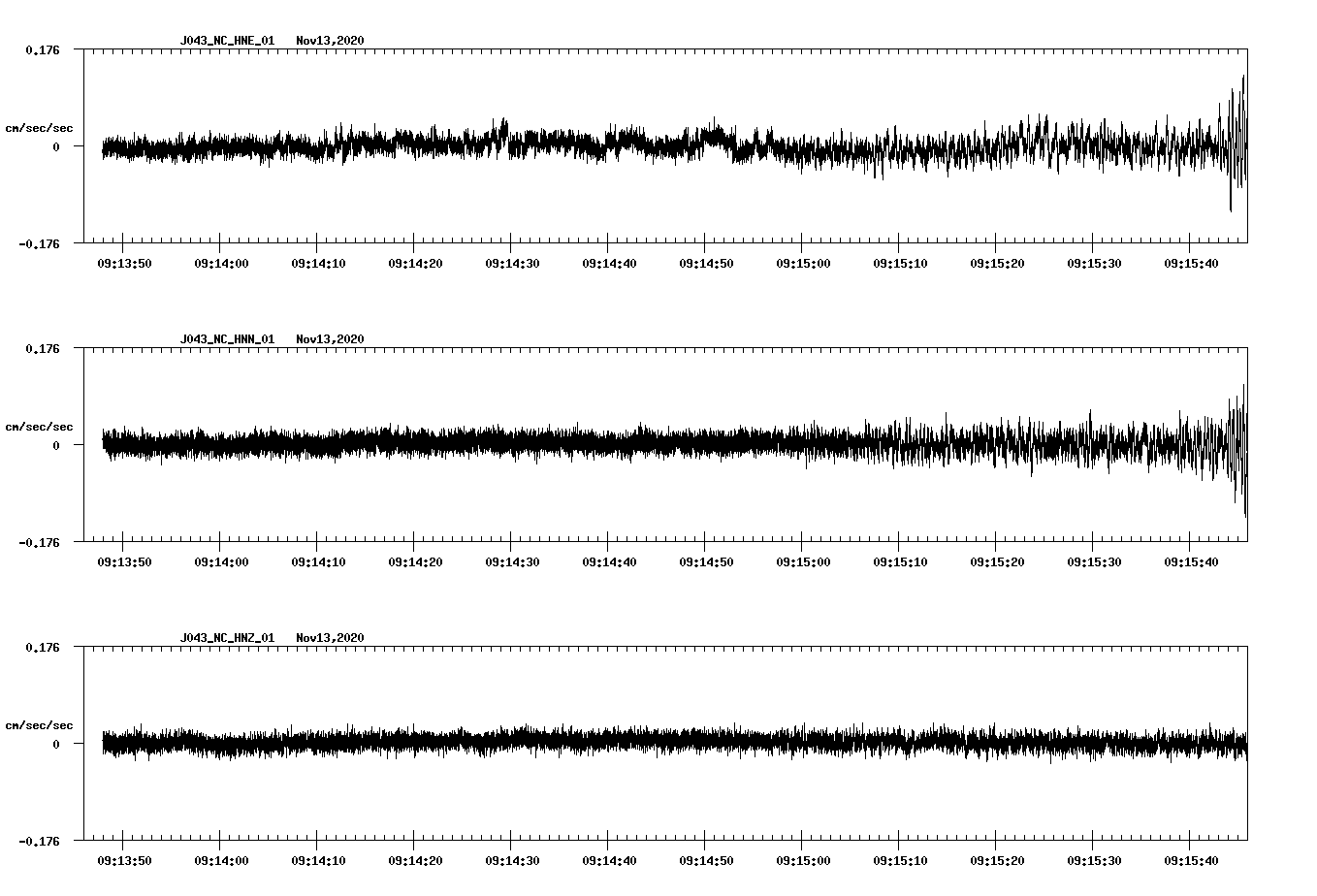This screenshot has height=896, width=1317.
Task: Click the cm/sec/sec axis label on top plot
Action: tap(39, 126)
